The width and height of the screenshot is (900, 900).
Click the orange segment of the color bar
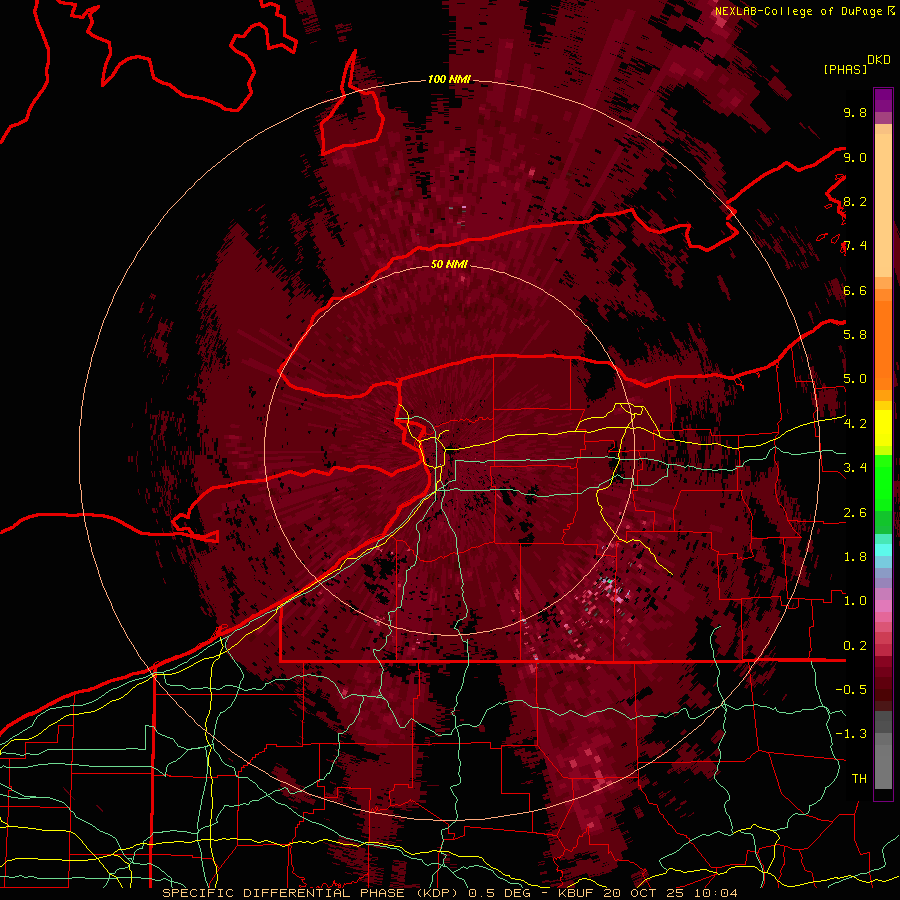pos(883,345)
